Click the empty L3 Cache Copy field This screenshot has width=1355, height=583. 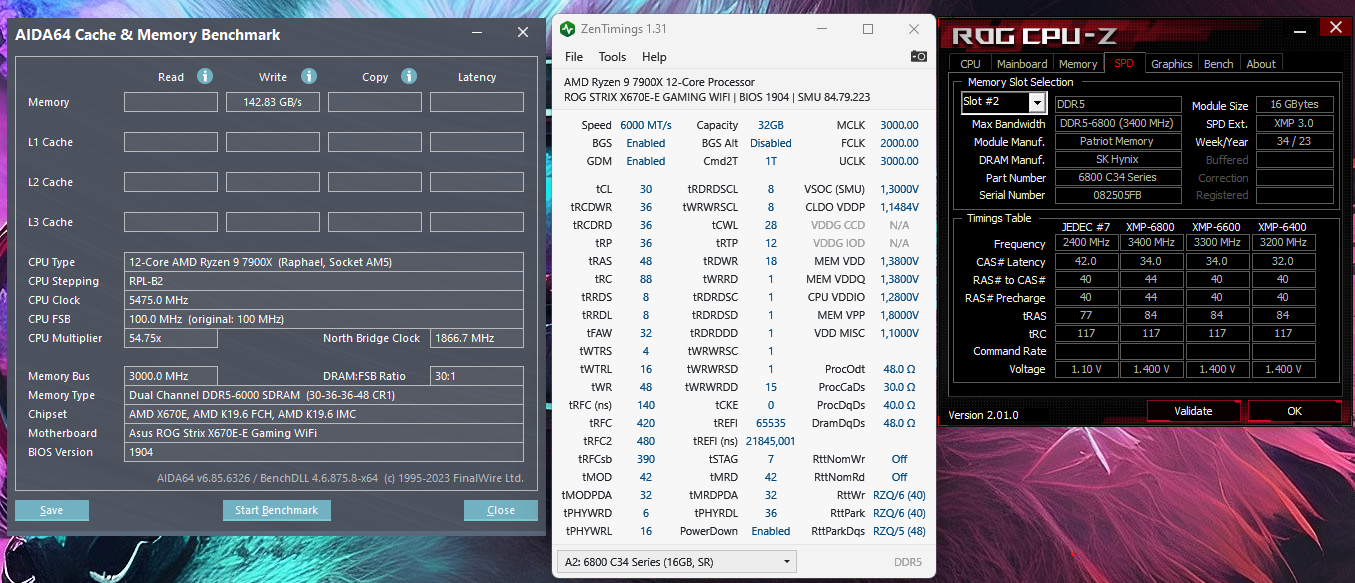(x=375, y=222)
